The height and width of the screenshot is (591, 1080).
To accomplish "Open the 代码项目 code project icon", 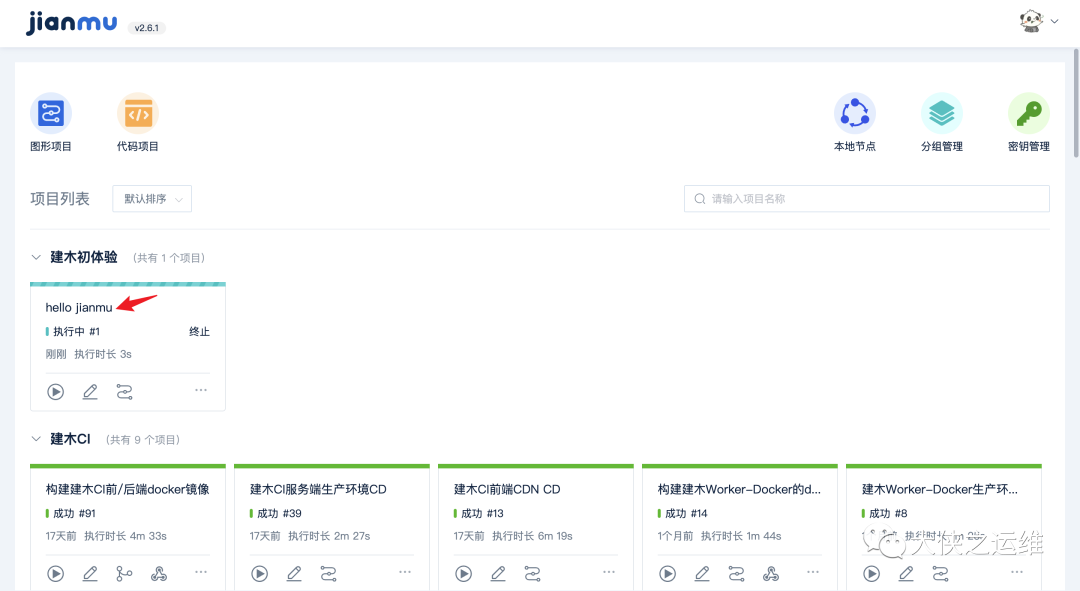I will (x=138, y=114).
